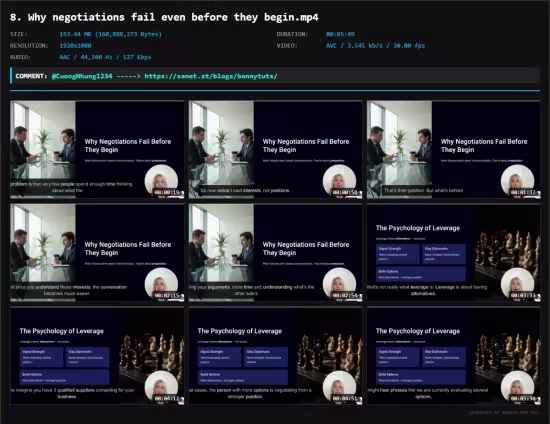Open the chess-slide thumbnail at 00:04:51

275,356
